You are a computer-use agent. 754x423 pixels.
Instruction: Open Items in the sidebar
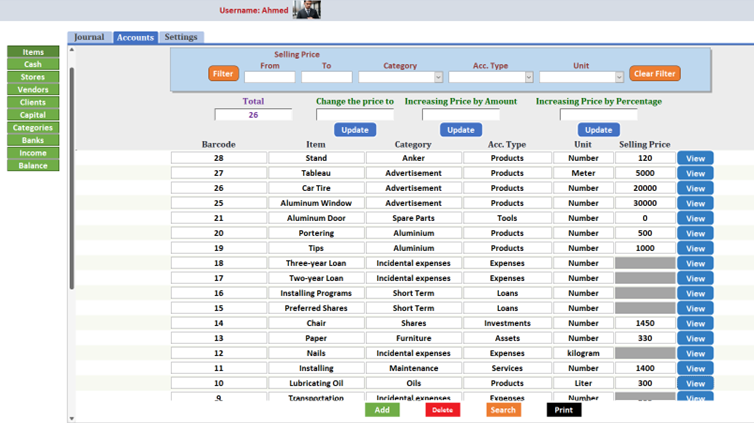click(x=33, y=51)
